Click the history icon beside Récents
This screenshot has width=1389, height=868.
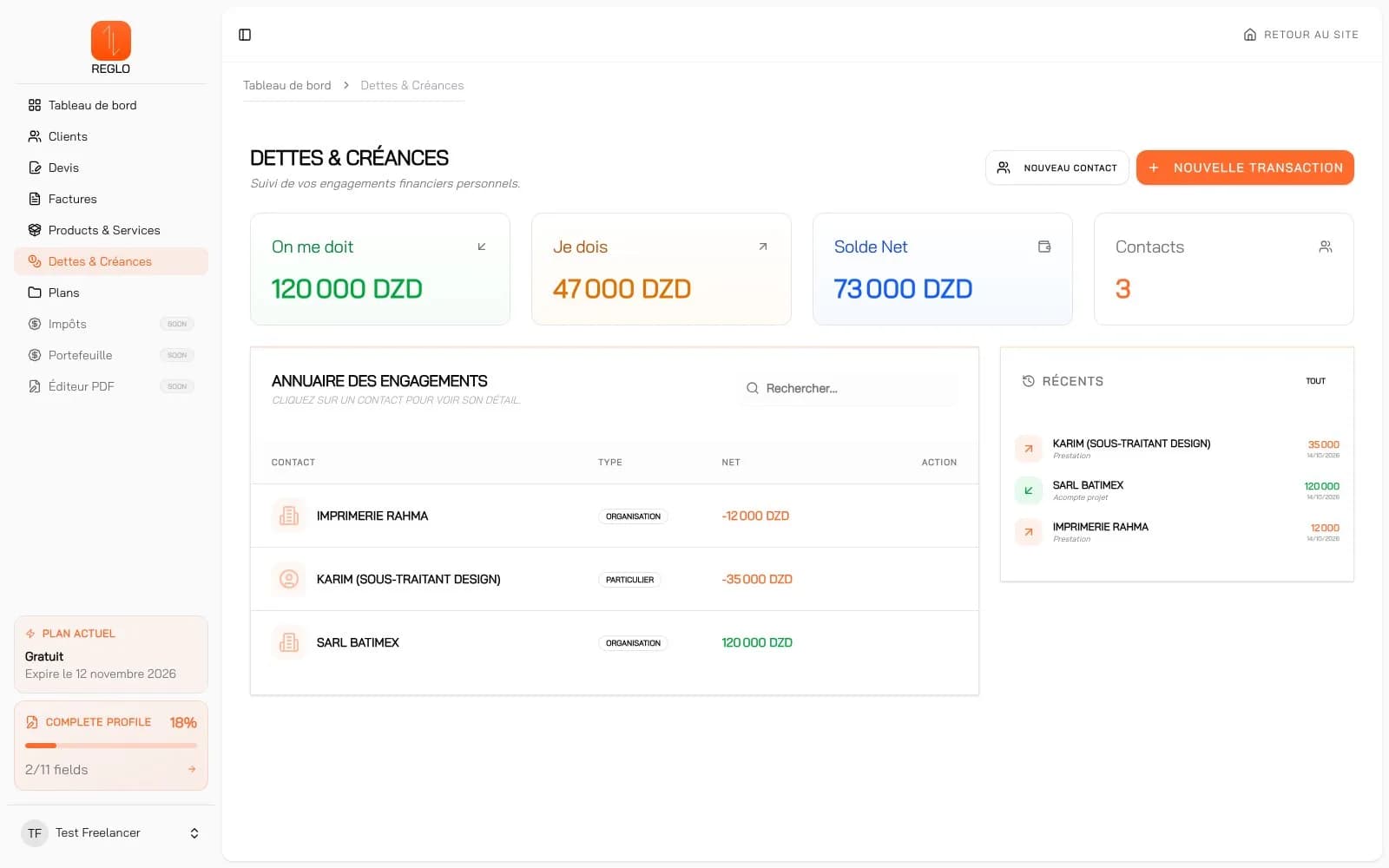point(1029,381)
